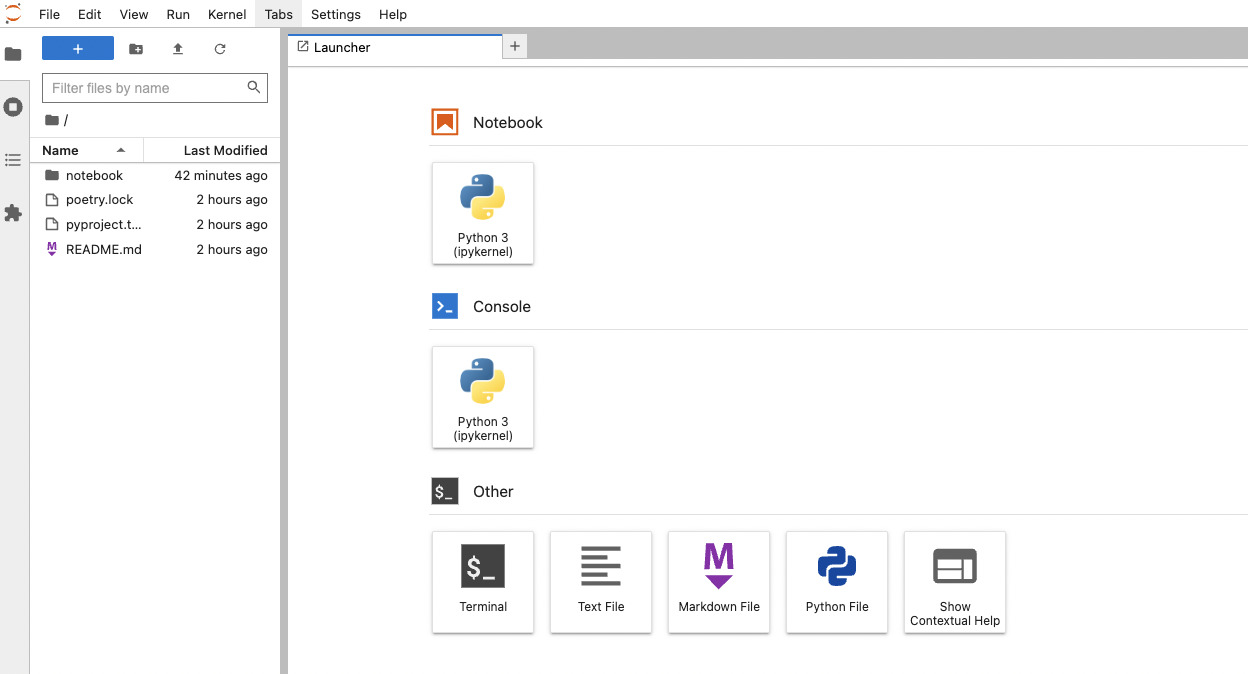
Task: Open the Extension Manager puzzle icon
Action: pyautogui.click(x=13, y=213)
